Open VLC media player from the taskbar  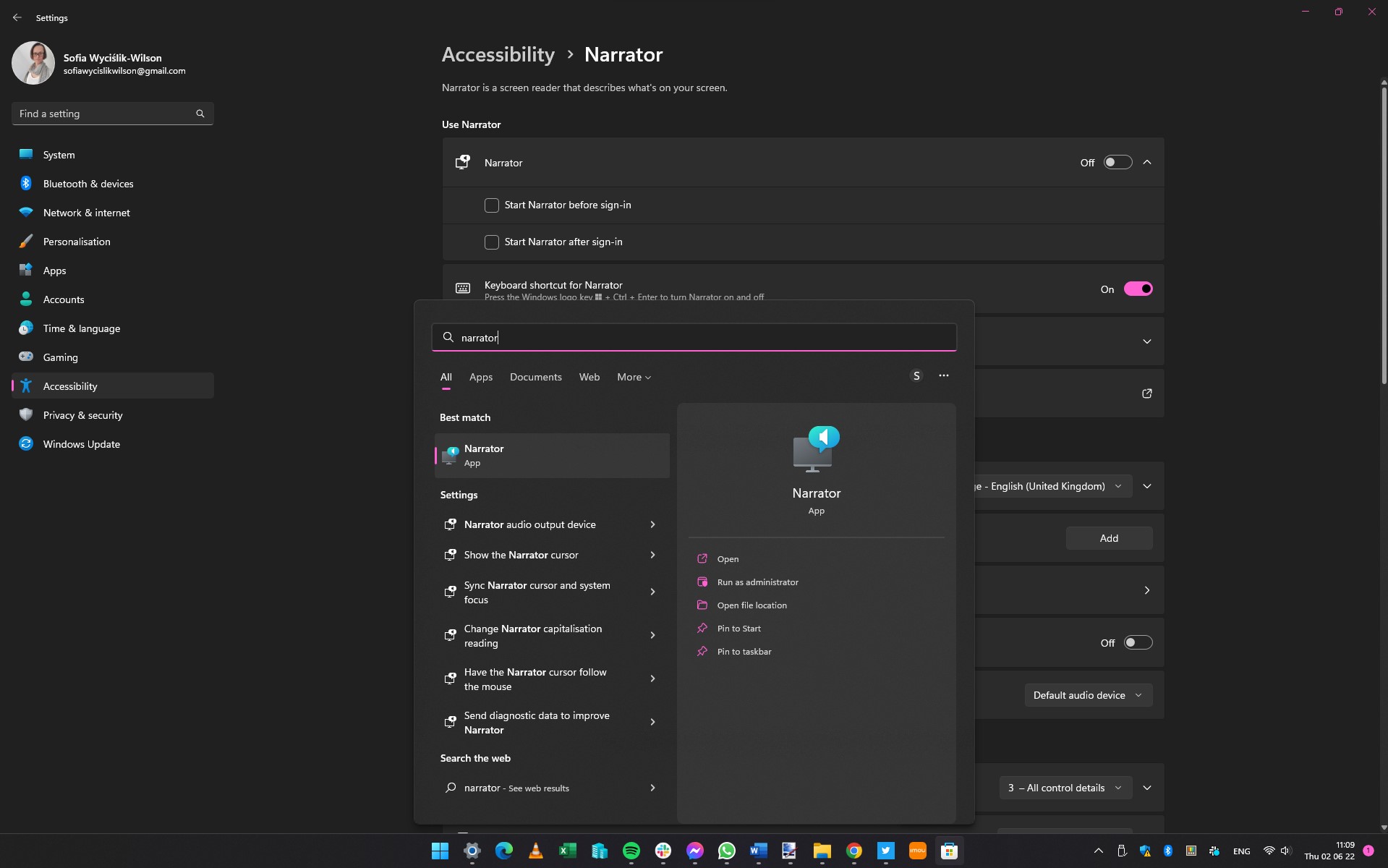tap(535, 851)
